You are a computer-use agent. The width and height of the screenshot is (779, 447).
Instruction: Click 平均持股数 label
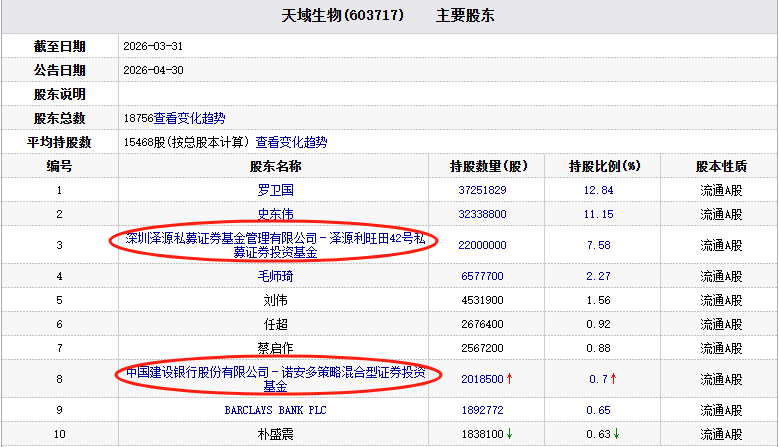tap(59, 143)
